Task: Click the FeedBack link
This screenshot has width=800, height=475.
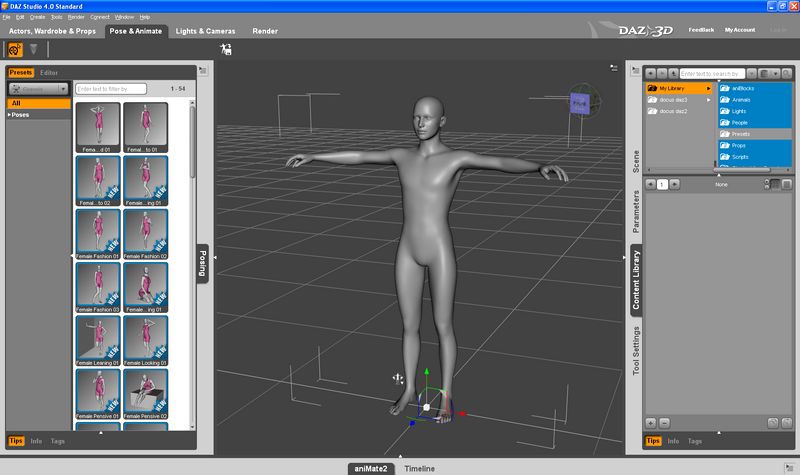Action: [701, 30]
